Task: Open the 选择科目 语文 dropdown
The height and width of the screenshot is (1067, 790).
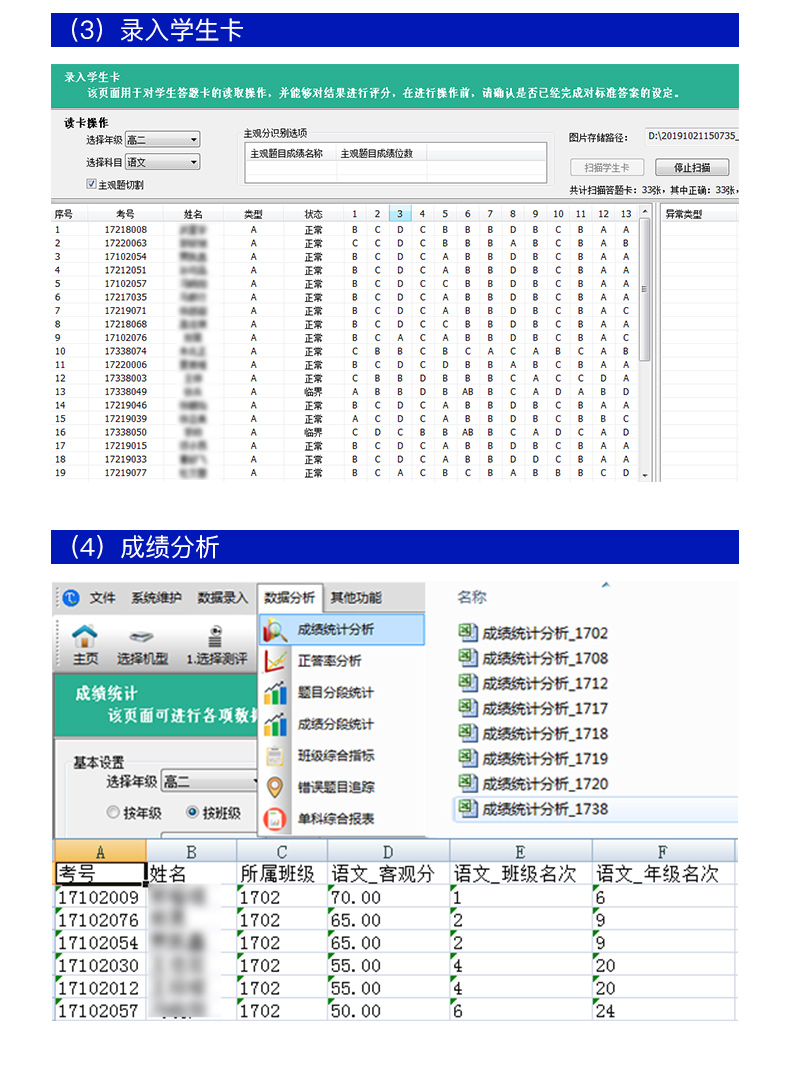Action: tap(162, 162)
